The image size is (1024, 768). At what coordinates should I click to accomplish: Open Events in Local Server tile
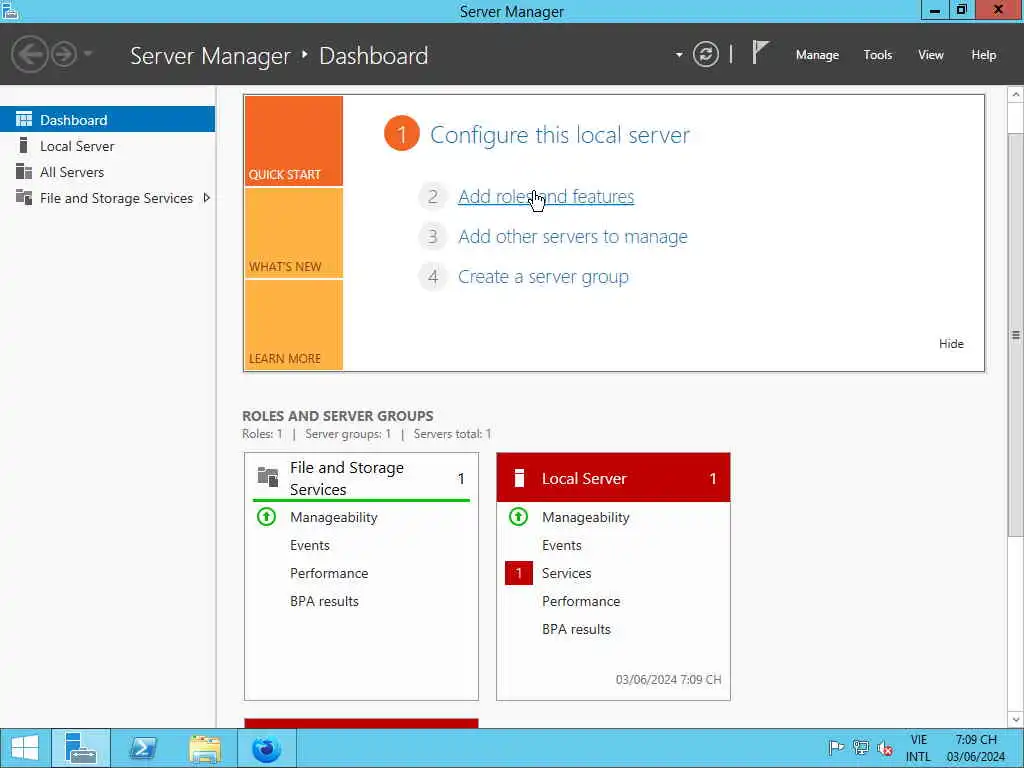click(562, 545)
